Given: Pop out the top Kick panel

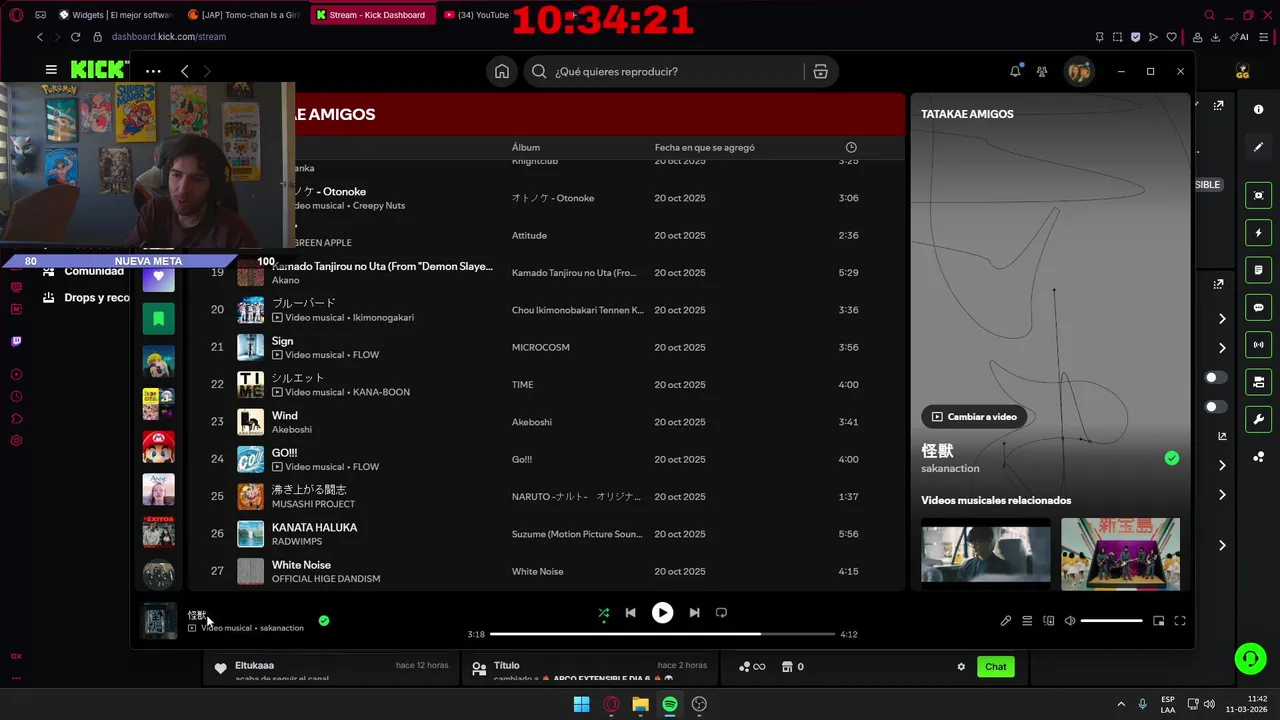Looking at the screenshot, I should (1219, 106).
